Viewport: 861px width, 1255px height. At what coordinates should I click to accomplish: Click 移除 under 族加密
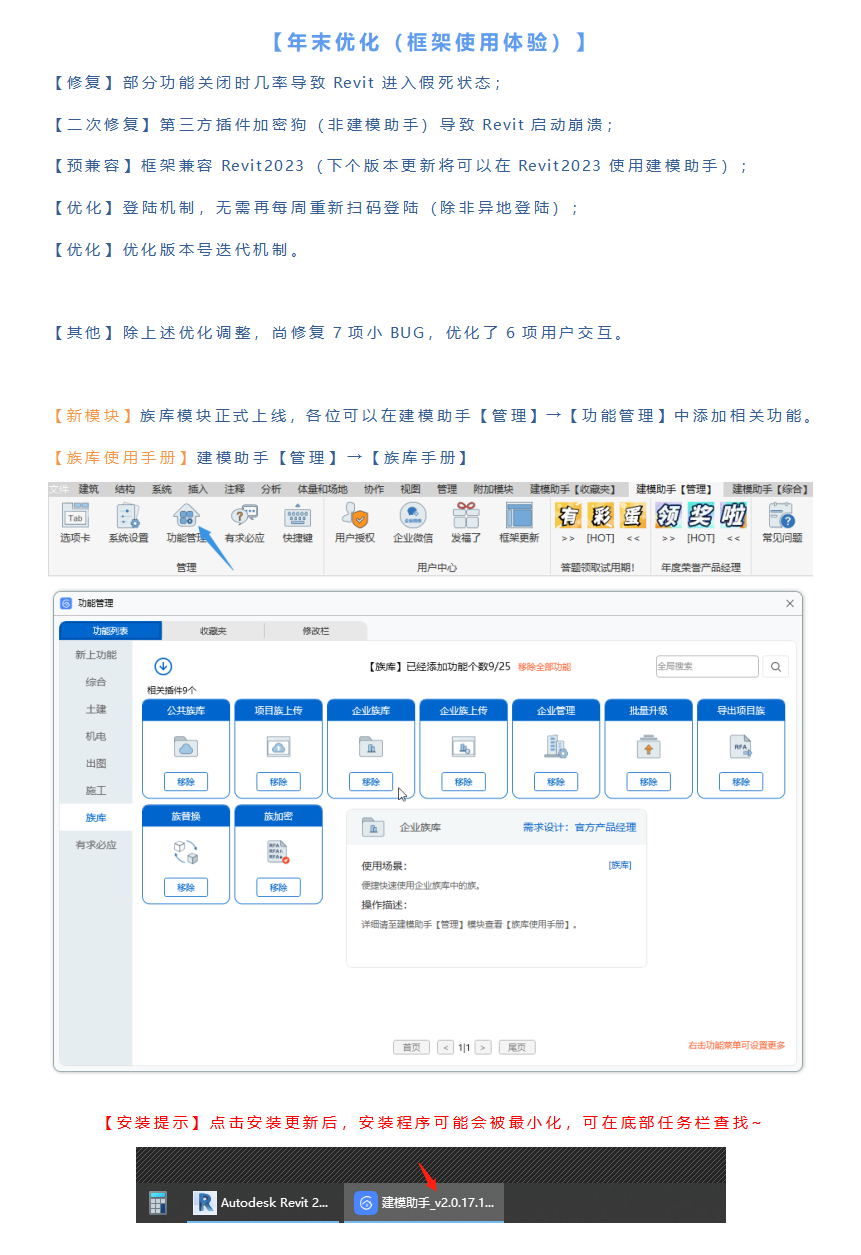pyautogui.click(x=278, y=887)
